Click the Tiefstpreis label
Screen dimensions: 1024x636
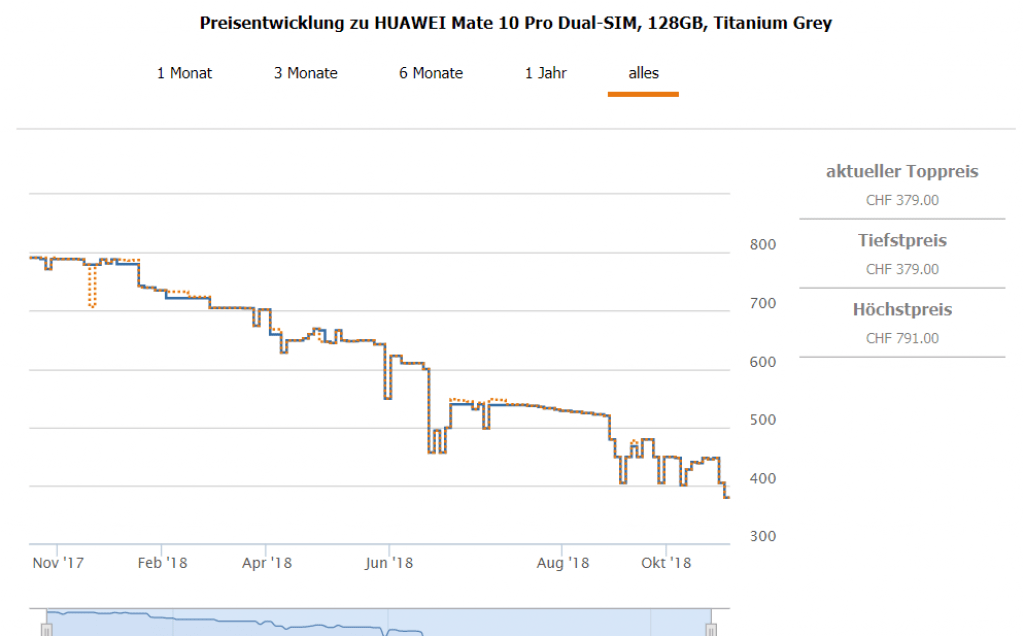coord(902,241)
